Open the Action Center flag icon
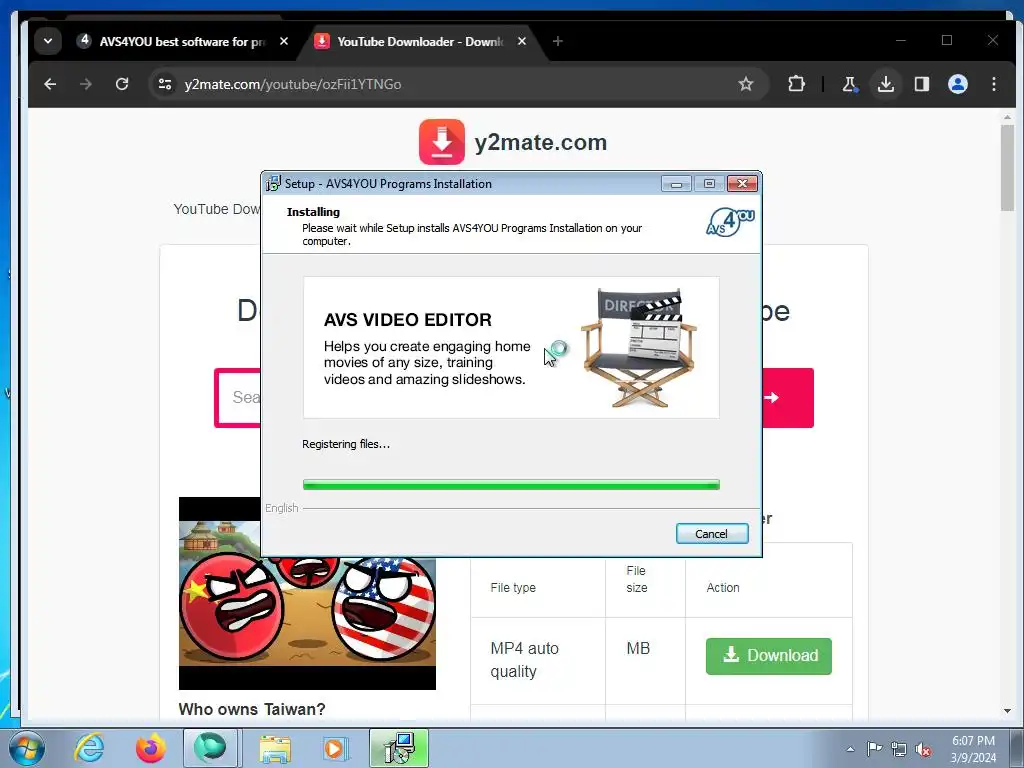The image size is (1024, 768). click(x=874, y=749)
